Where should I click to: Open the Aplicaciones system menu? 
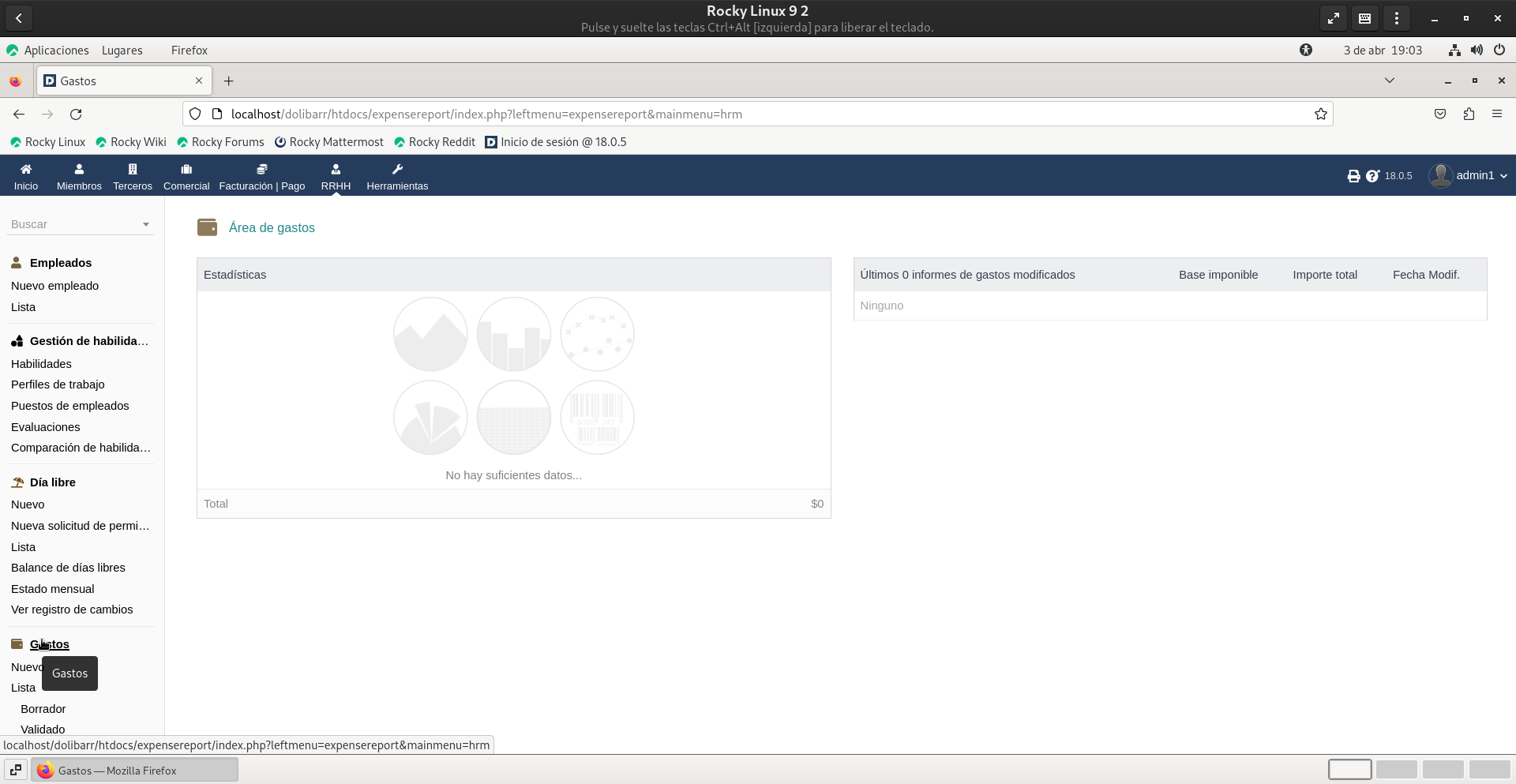pyautogui.click(x=55, y=51)
